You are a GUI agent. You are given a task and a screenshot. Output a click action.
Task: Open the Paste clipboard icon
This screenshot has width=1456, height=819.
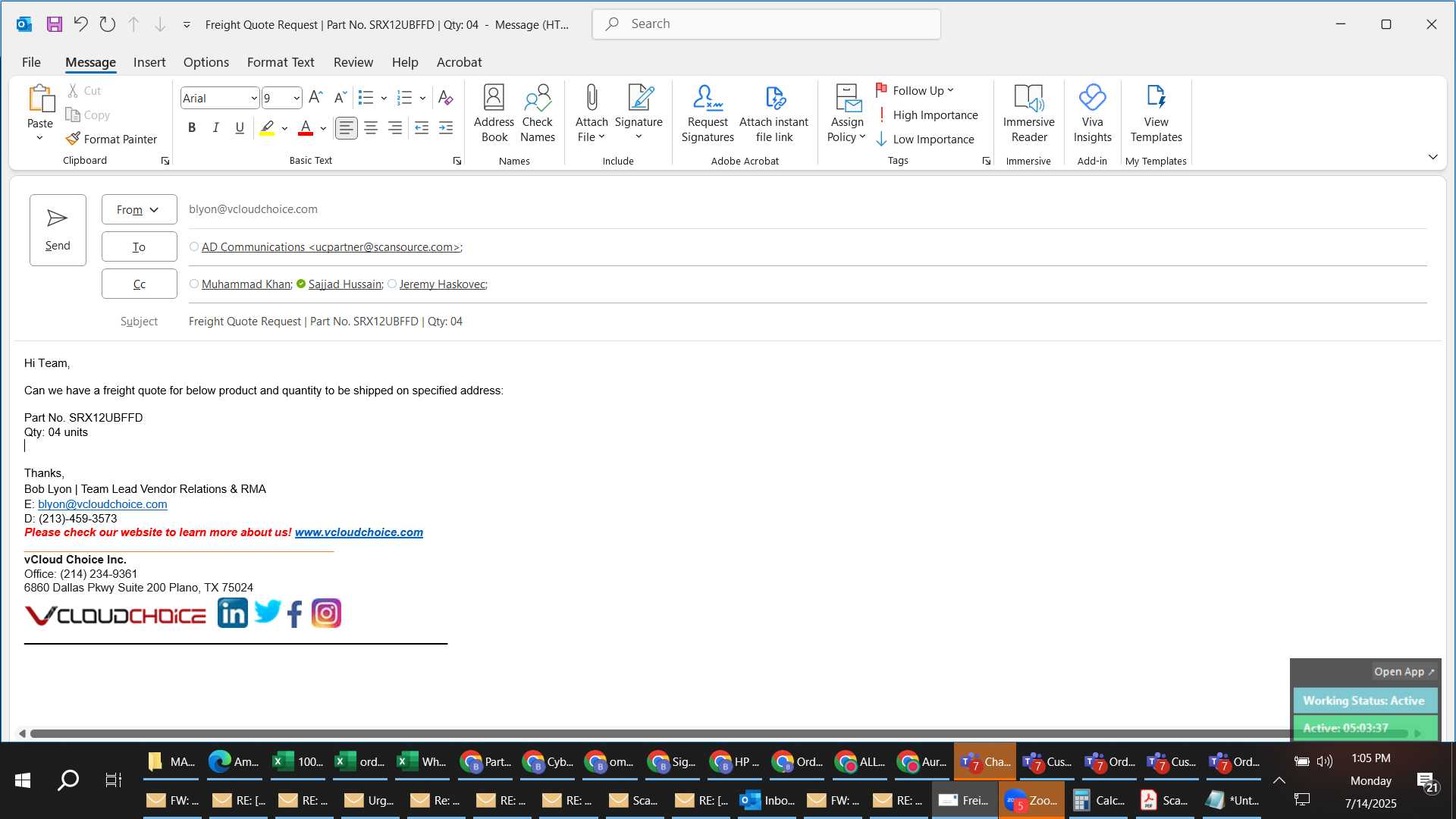pos(40,99)
